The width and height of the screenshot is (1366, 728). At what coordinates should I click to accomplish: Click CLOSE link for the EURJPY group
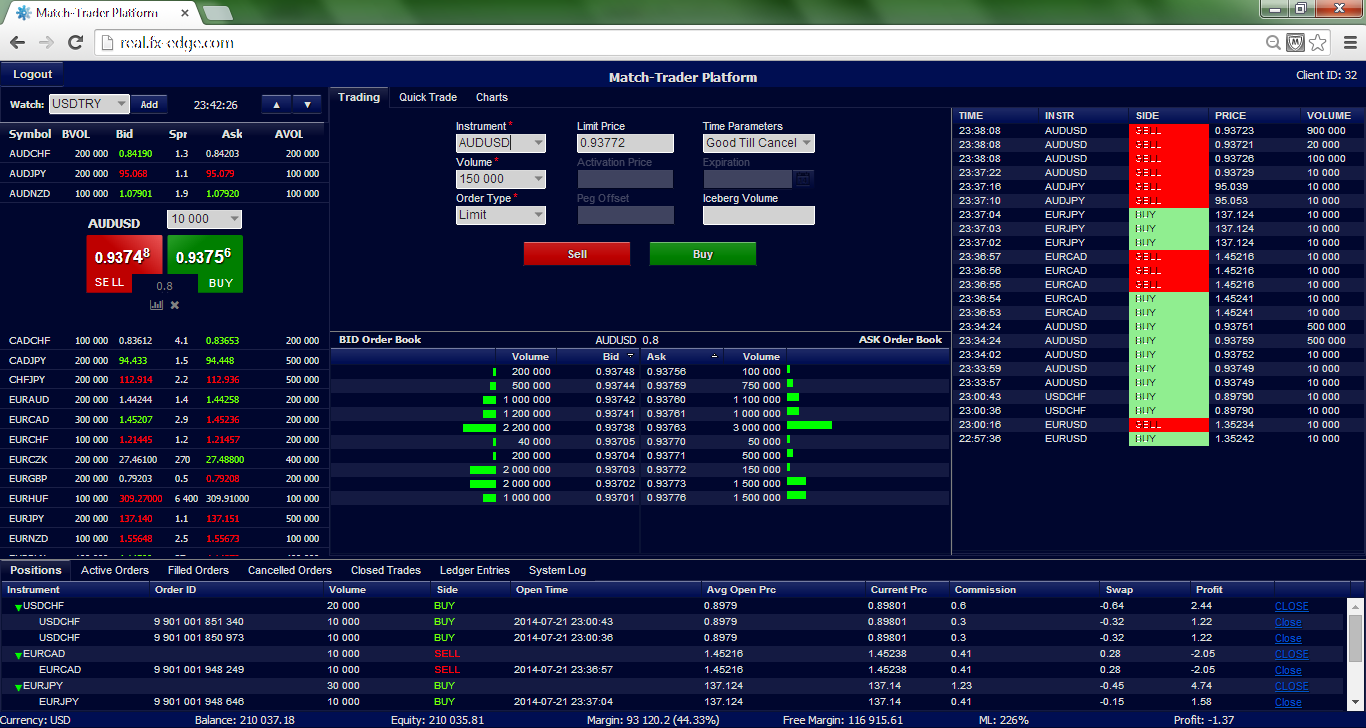(x=1291, y=686)
